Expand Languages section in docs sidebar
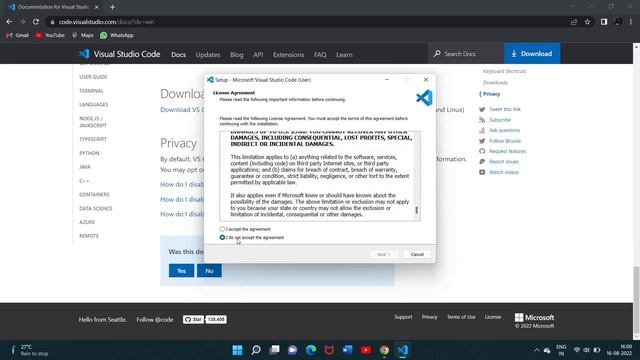Image resolution: width=640 pixels, height=360 pixels. tap(93, 104)
